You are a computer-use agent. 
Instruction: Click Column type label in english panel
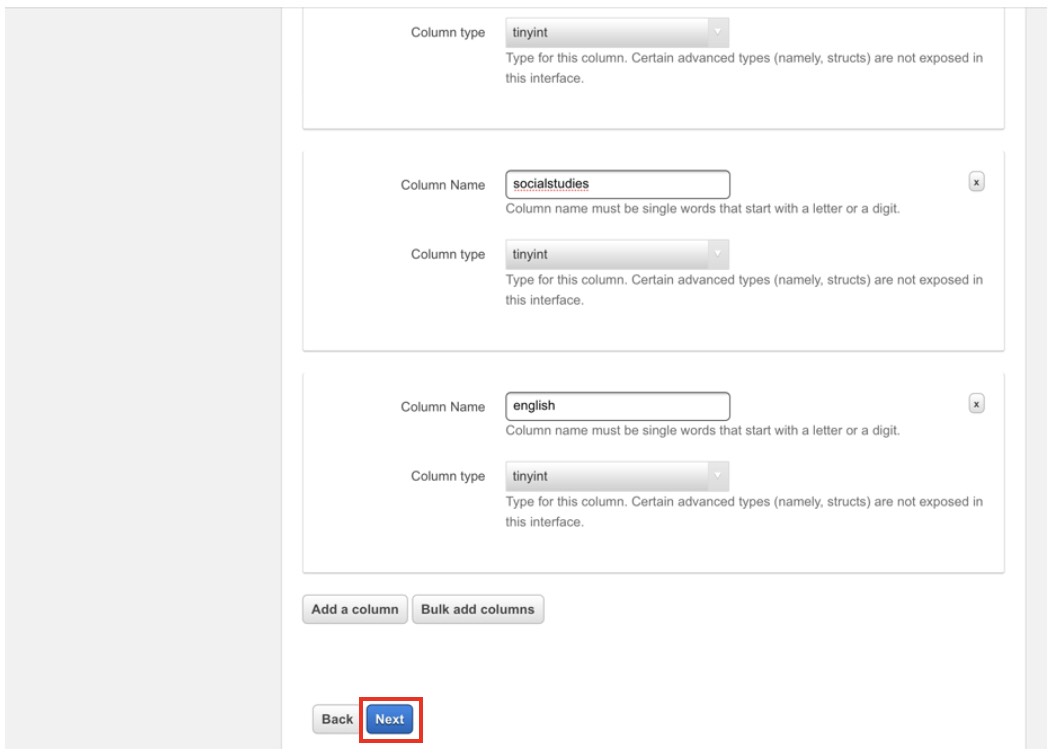click(448, 476)
